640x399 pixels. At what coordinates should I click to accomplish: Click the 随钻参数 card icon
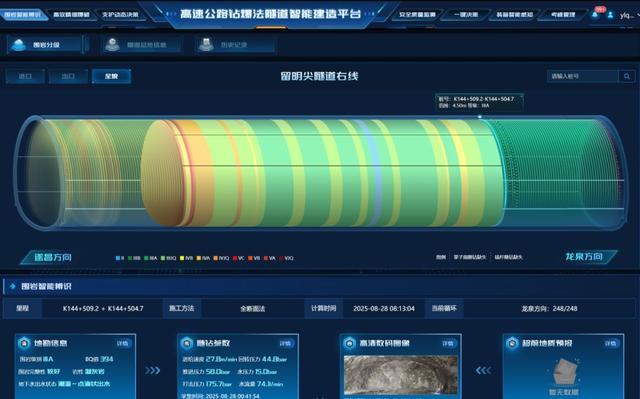click(x=187, y=343)
